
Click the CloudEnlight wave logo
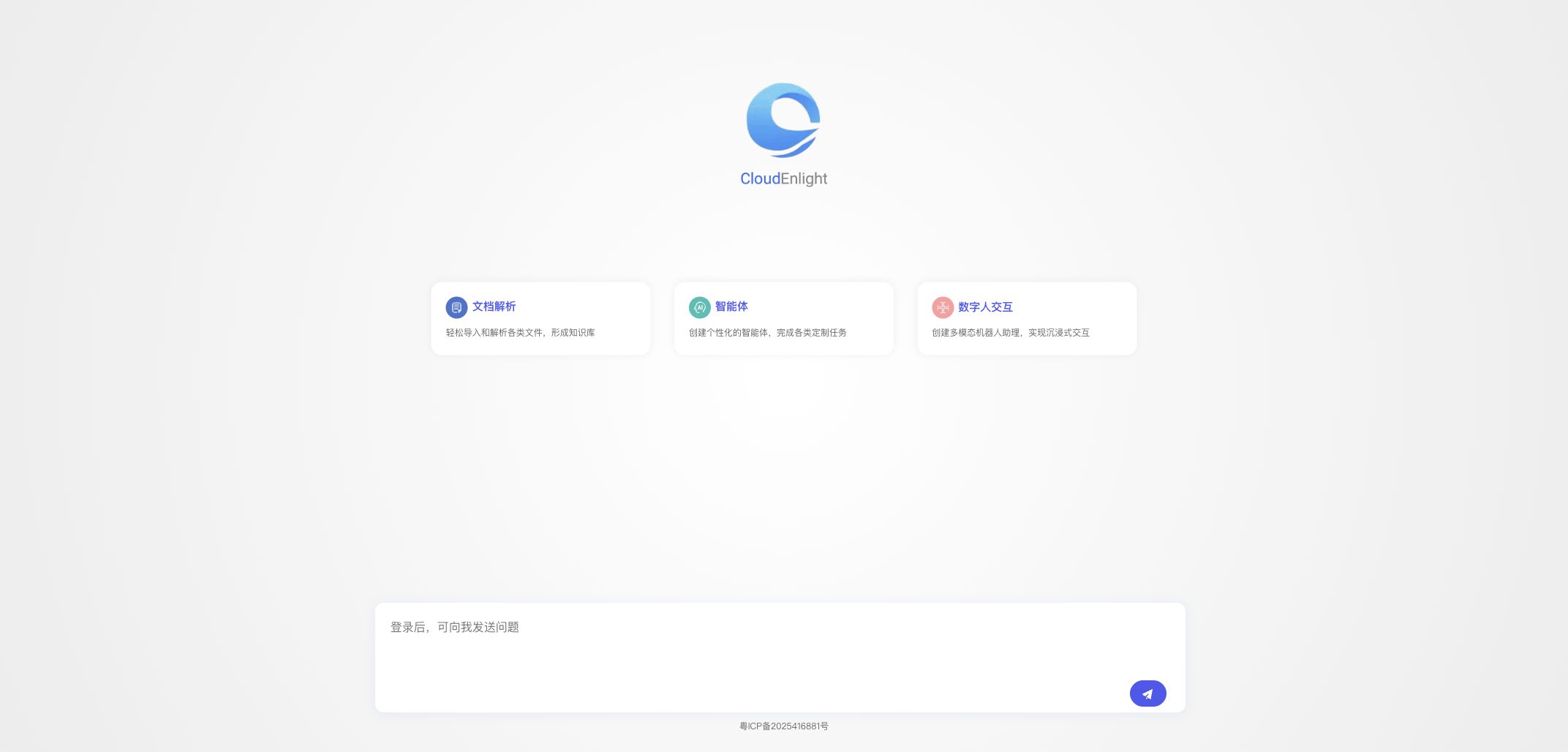click(x=783, y=120)
